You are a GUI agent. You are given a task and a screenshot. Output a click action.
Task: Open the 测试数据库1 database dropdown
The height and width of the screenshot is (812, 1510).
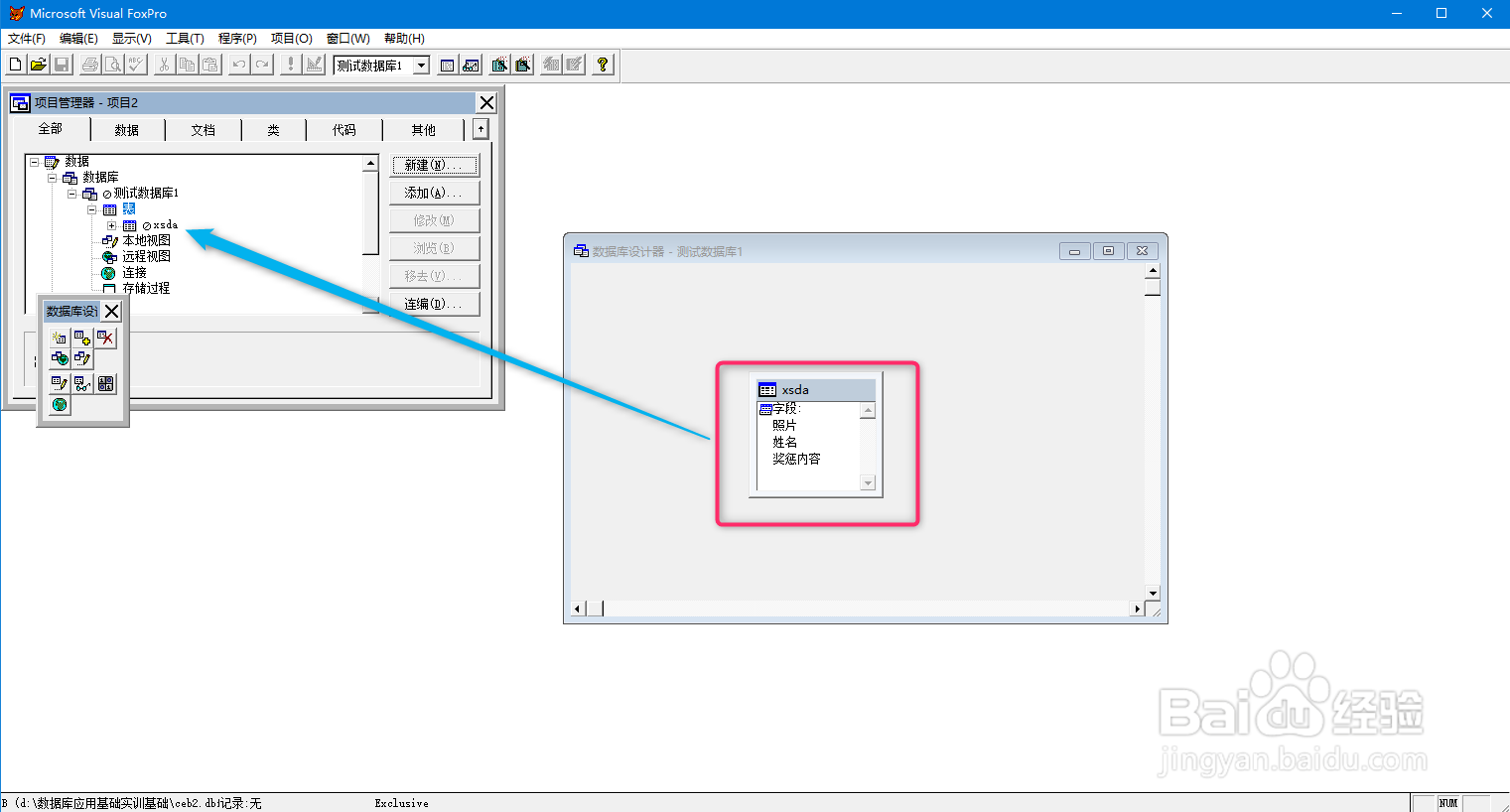[421, 66]
